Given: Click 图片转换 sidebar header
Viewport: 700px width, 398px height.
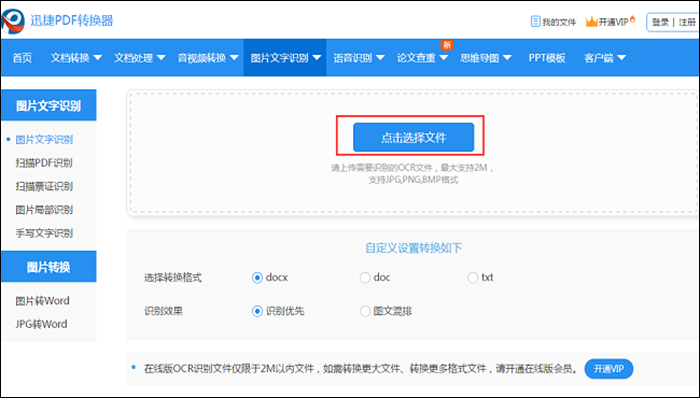Looking at the screenshot, I should [49, 267].
